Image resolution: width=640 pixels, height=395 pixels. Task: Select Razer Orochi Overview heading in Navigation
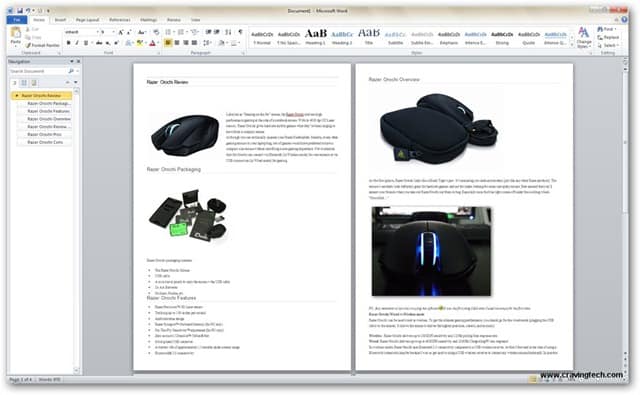[49, 119]
